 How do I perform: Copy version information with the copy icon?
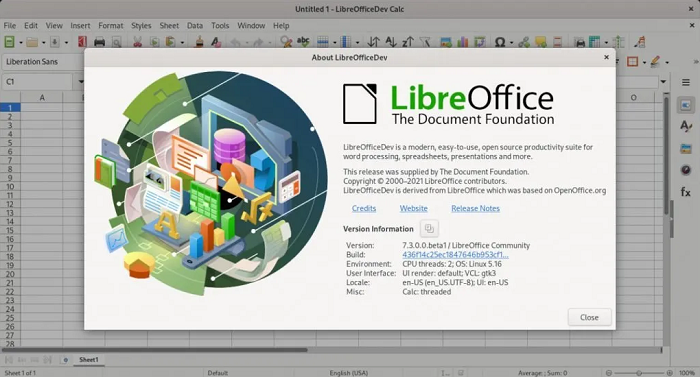coord(429,229)
